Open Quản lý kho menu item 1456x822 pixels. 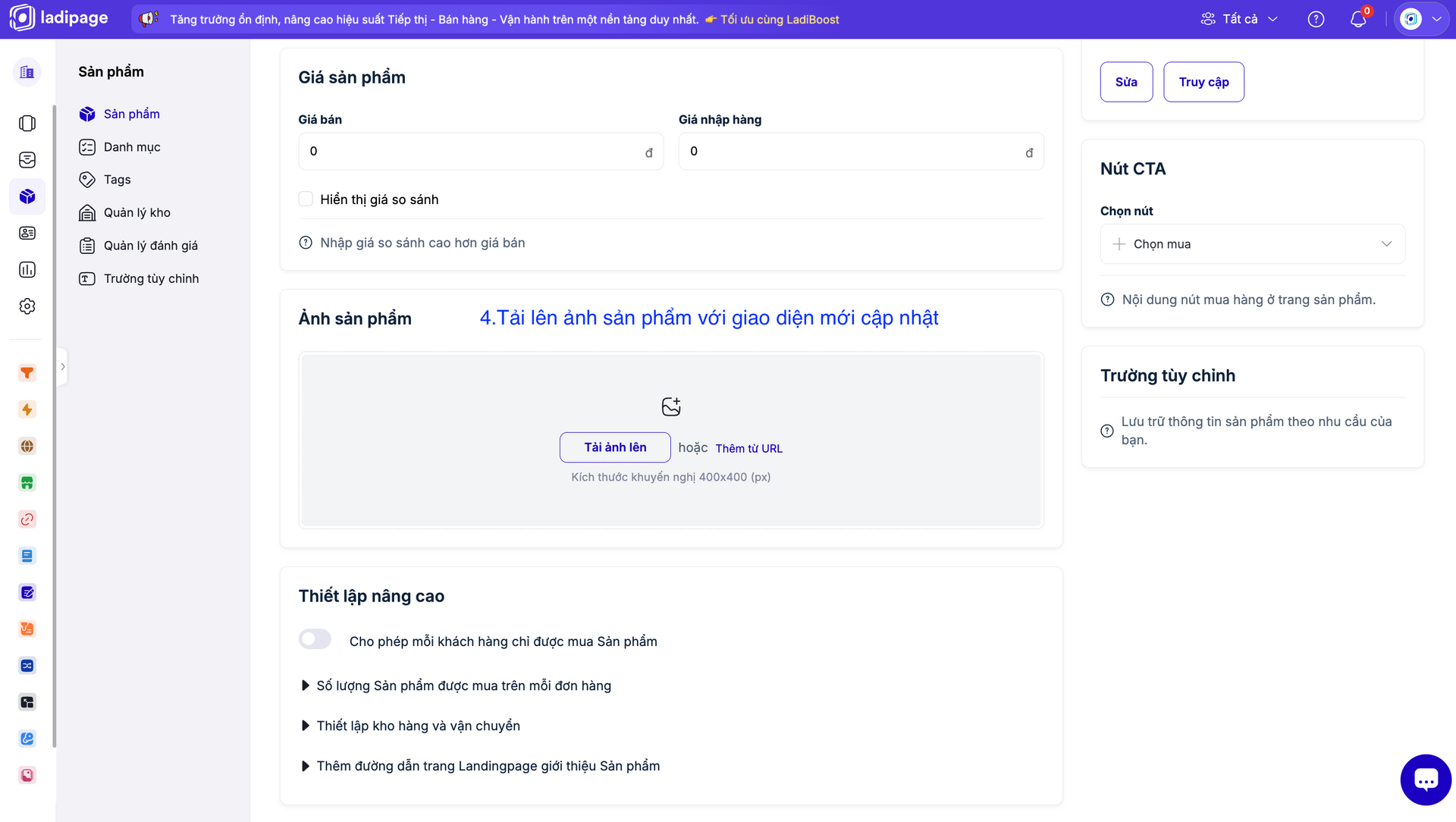point(136,213)
